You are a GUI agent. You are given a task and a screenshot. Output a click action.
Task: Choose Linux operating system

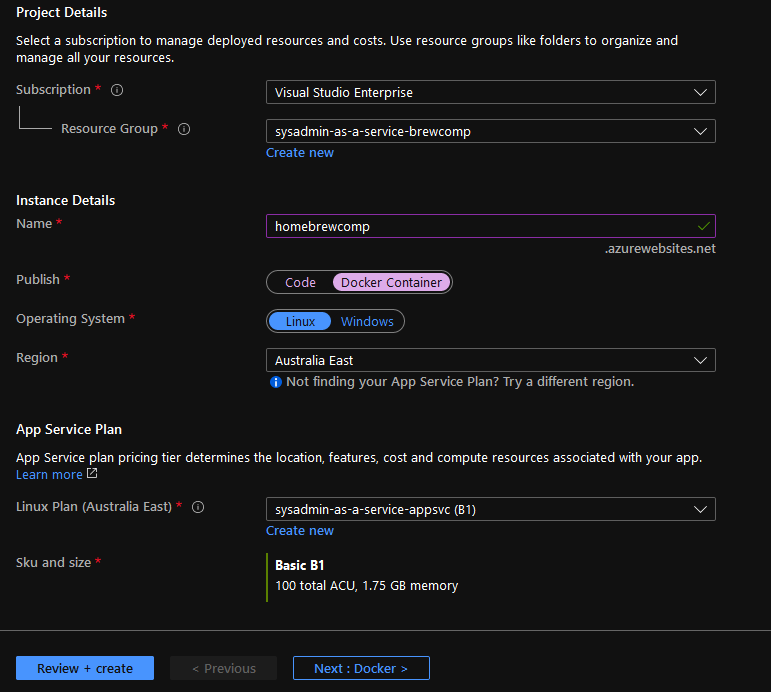coord(300,321)
